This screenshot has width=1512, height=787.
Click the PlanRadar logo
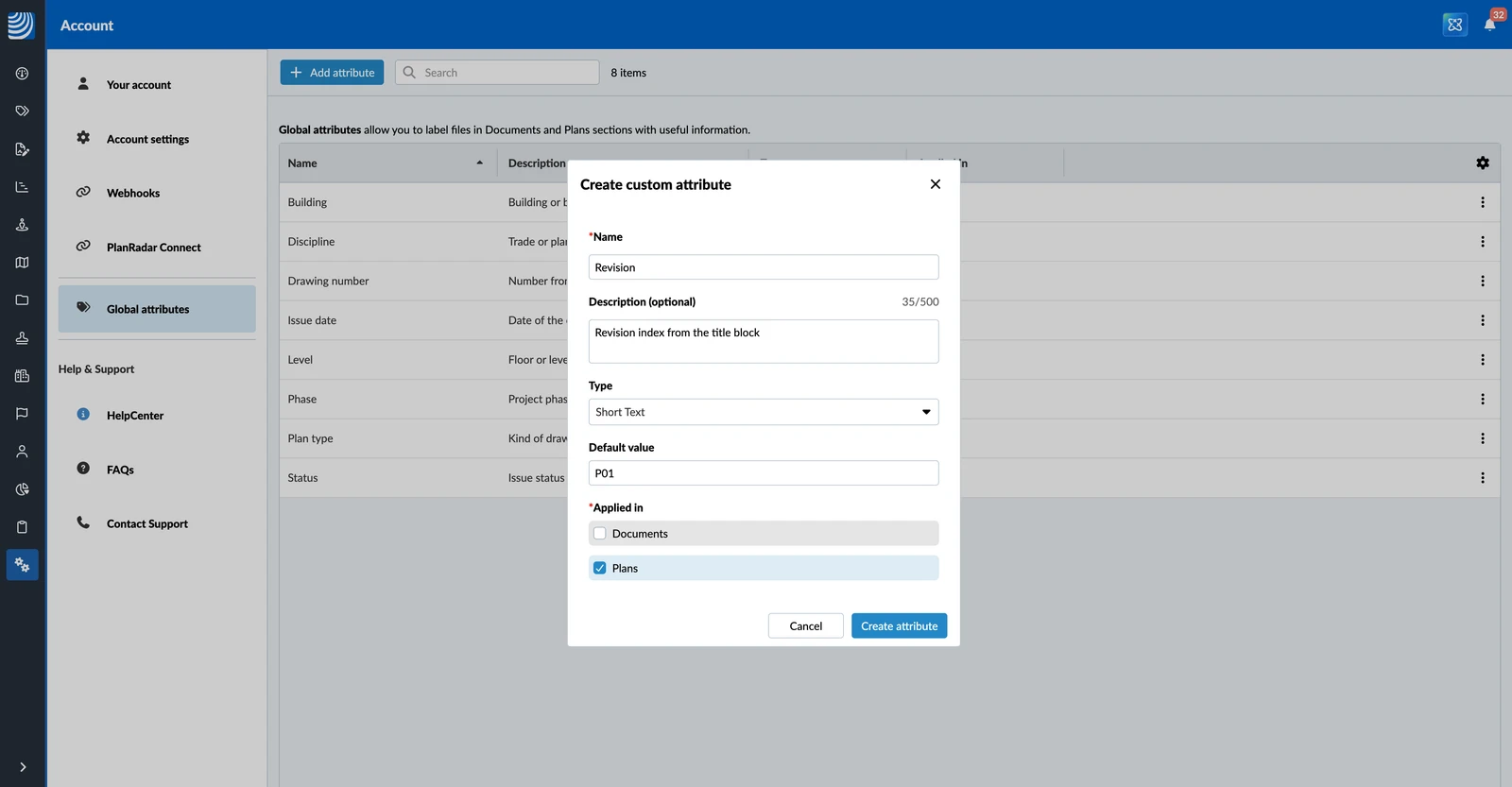point(21,25)
